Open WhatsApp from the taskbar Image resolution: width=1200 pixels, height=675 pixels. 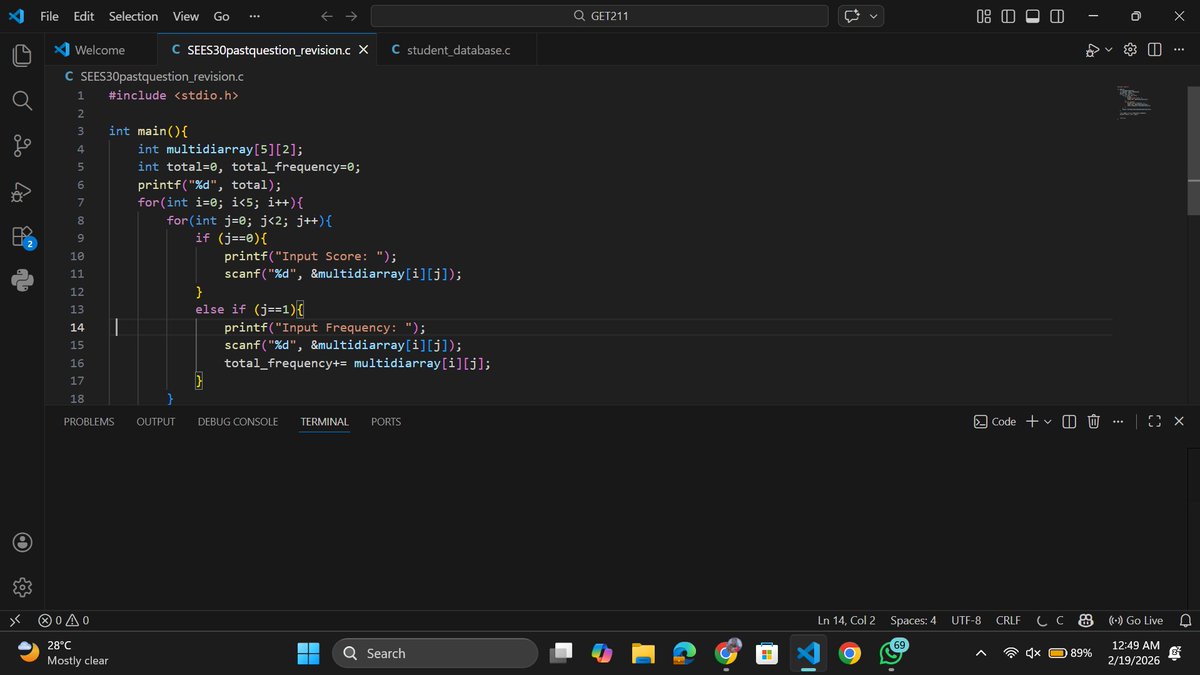tap(890, 653)
